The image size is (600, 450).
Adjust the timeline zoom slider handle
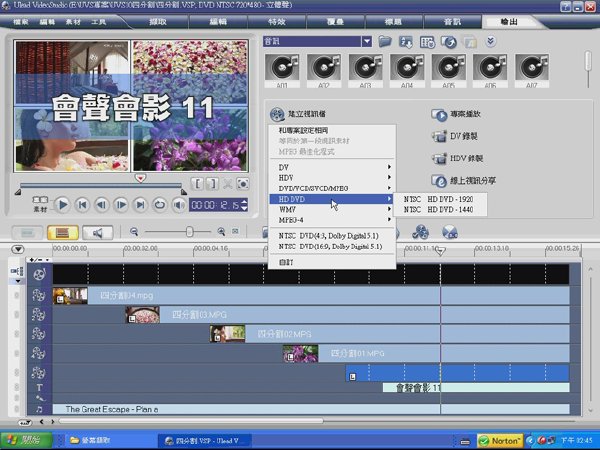tap(189, 232)
